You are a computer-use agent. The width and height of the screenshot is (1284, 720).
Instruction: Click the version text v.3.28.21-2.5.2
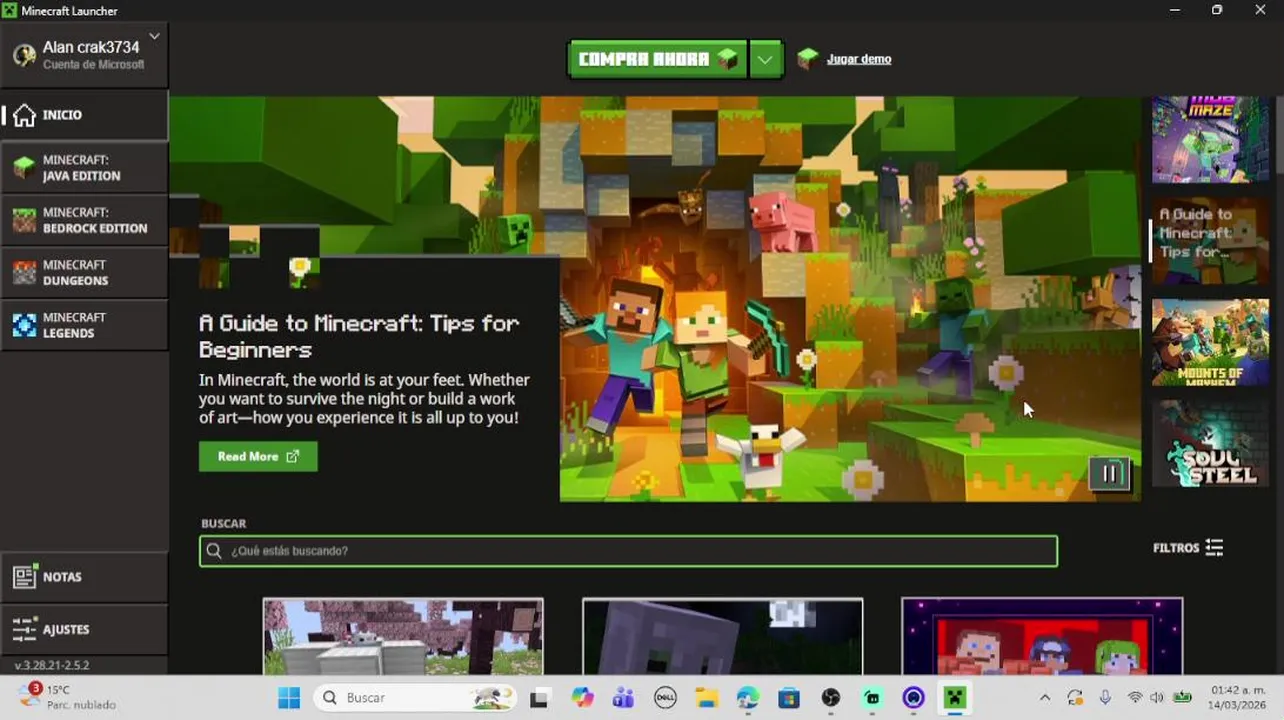tap(52, 665)
